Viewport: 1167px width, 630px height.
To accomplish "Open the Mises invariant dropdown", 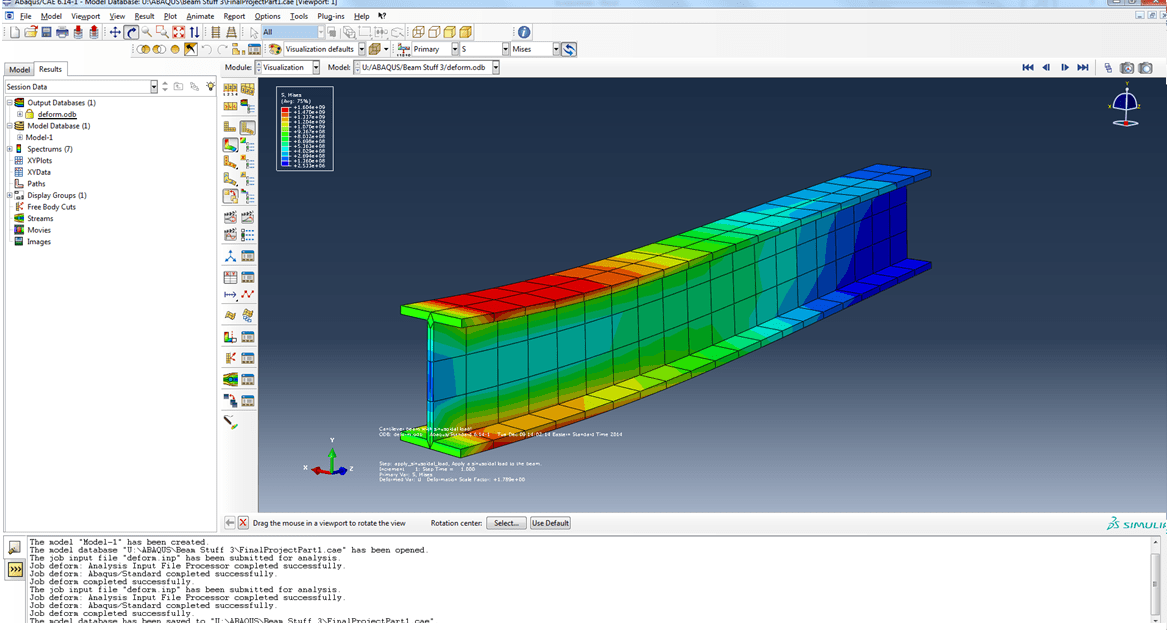I will click(x=556, y=49).
